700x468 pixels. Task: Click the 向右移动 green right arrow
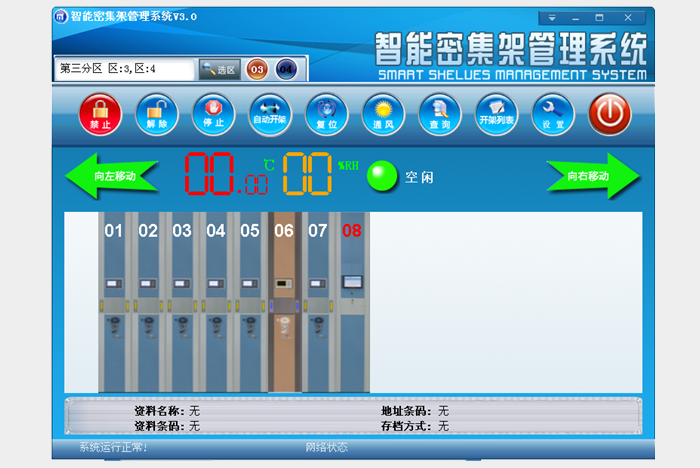(x=593, y=176)
